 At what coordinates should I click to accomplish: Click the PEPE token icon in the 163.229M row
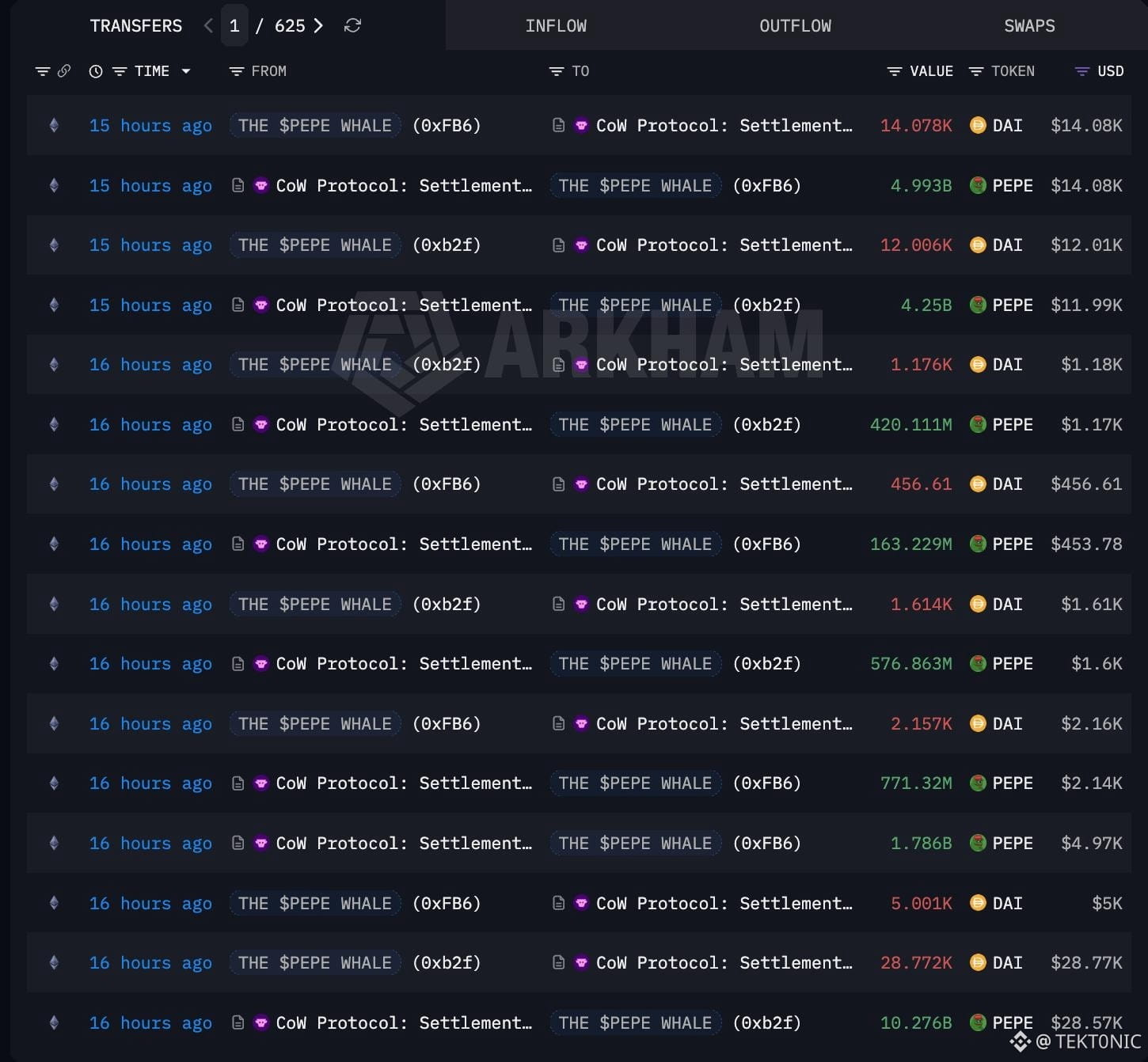tap(978, 544)
